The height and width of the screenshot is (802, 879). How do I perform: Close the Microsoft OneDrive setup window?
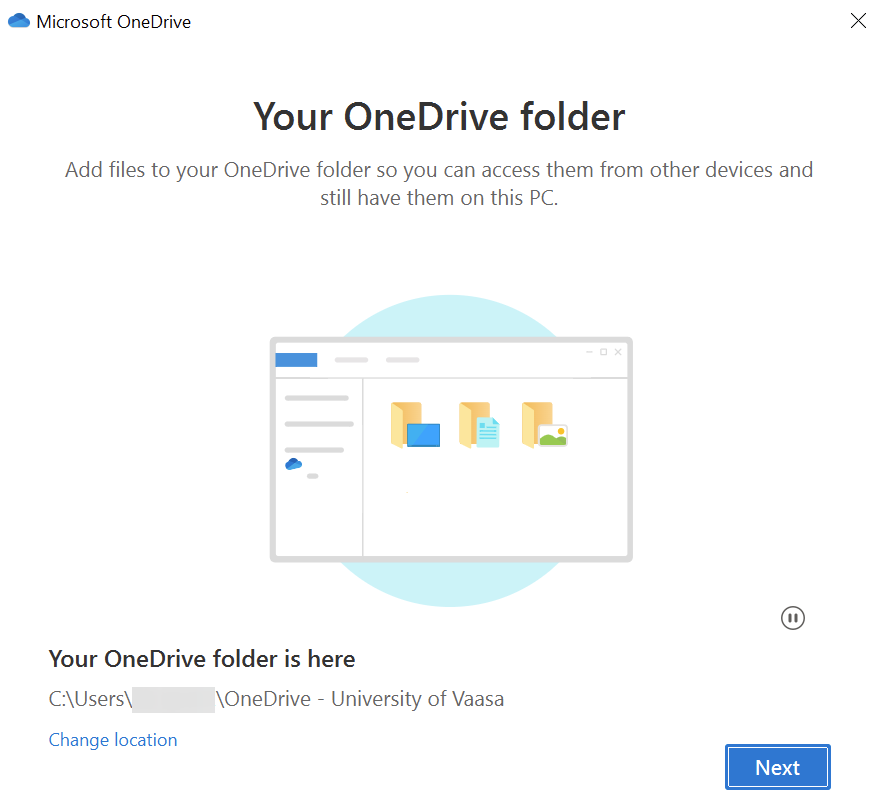(857, 21)
